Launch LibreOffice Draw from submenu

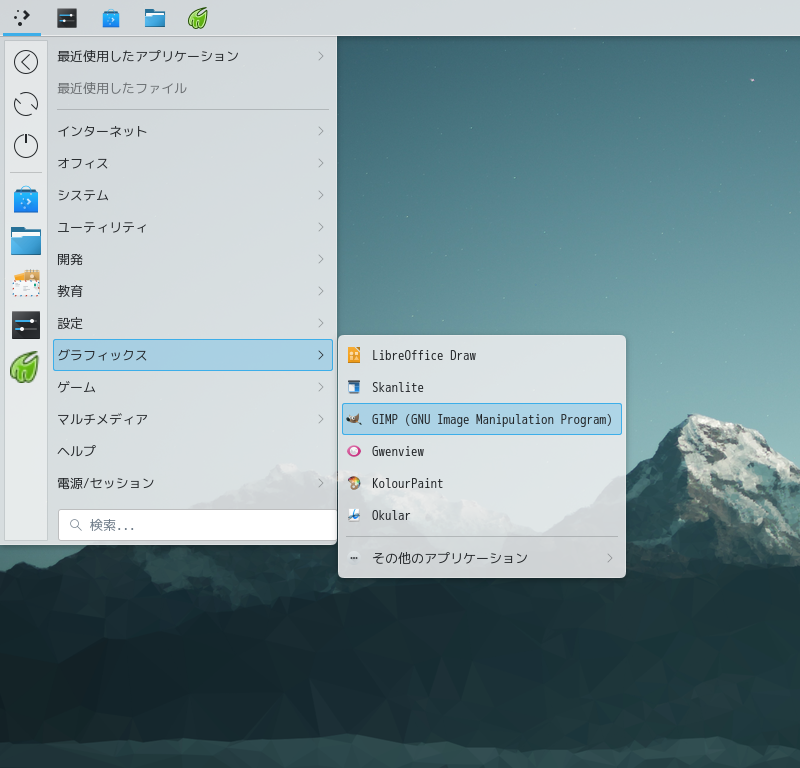(482, 355)
